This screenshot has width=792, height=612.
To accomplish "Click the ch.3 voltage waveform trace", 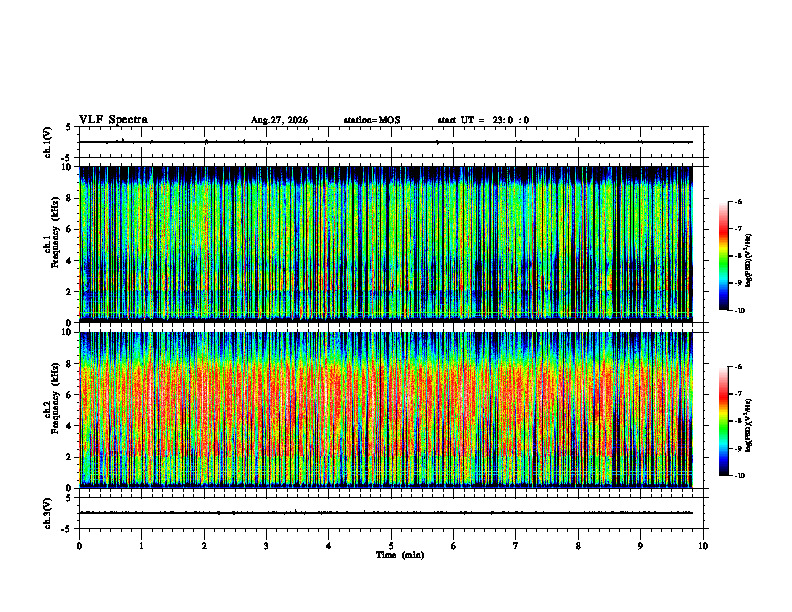I will [386, 513].
